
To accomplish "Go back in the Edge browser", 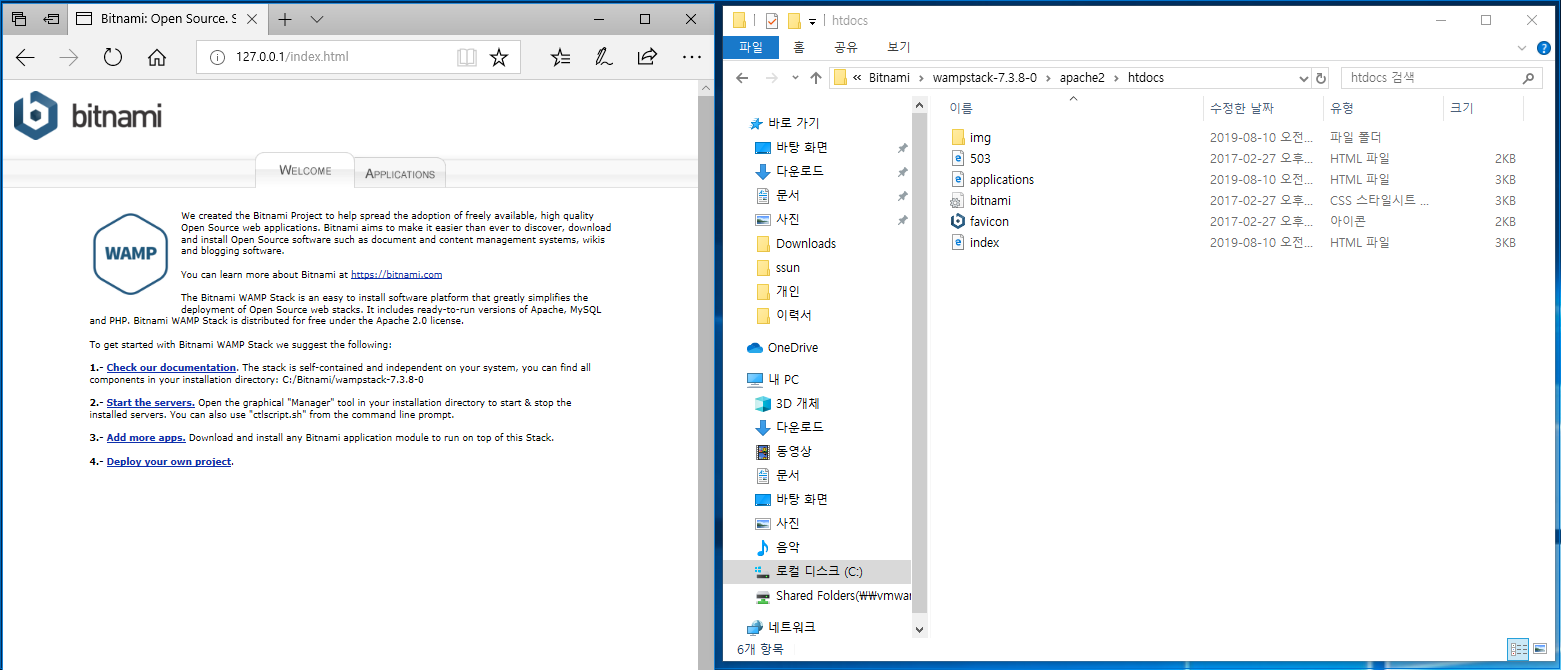I will click(x=25, y=57).
